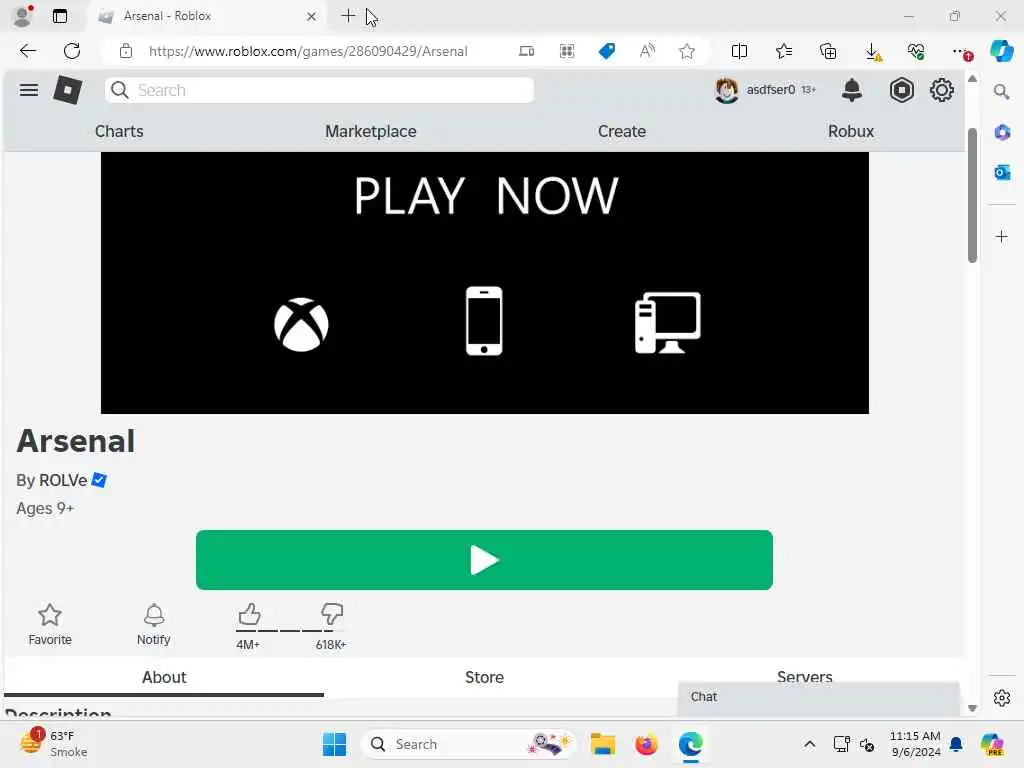Open the notifications bell in Roblox header
The width and height of the screenshot is (1024, 768).
[x=852, y=90]
